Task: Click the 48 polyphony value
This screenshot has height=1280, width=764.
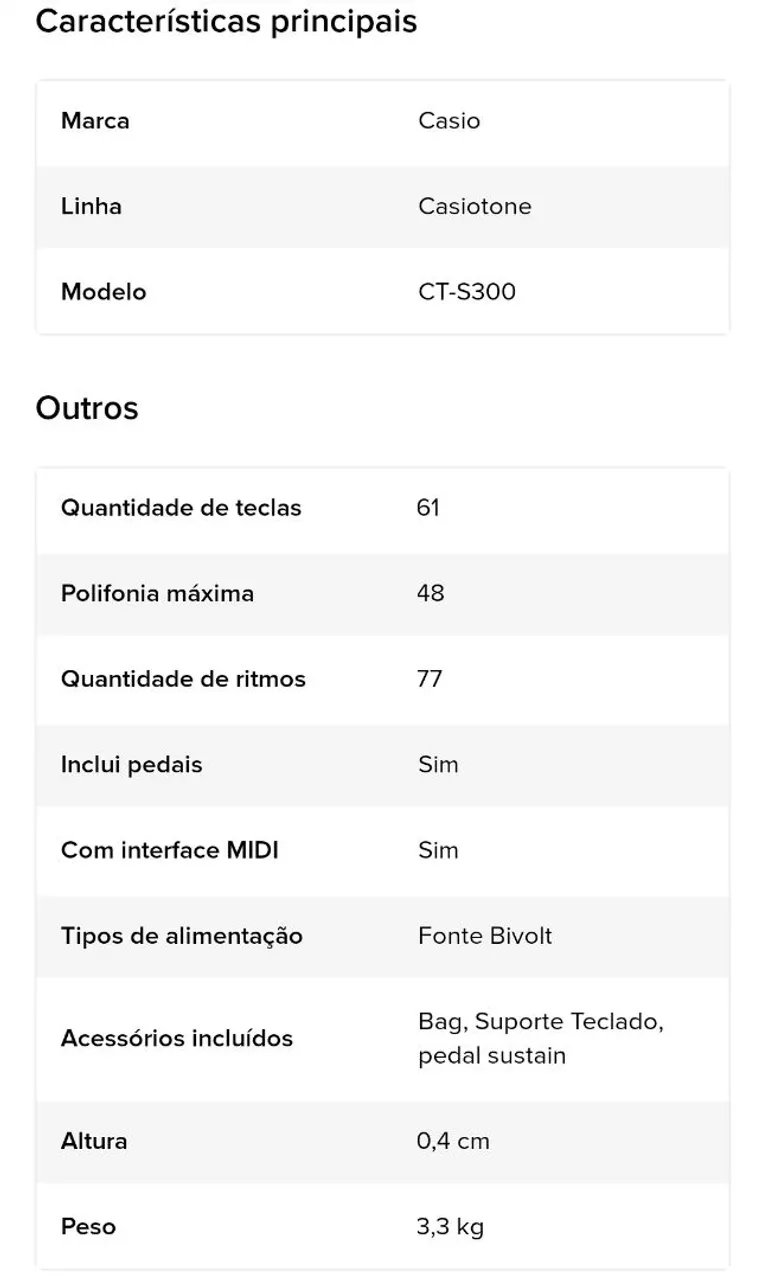Action: [431, 594]
